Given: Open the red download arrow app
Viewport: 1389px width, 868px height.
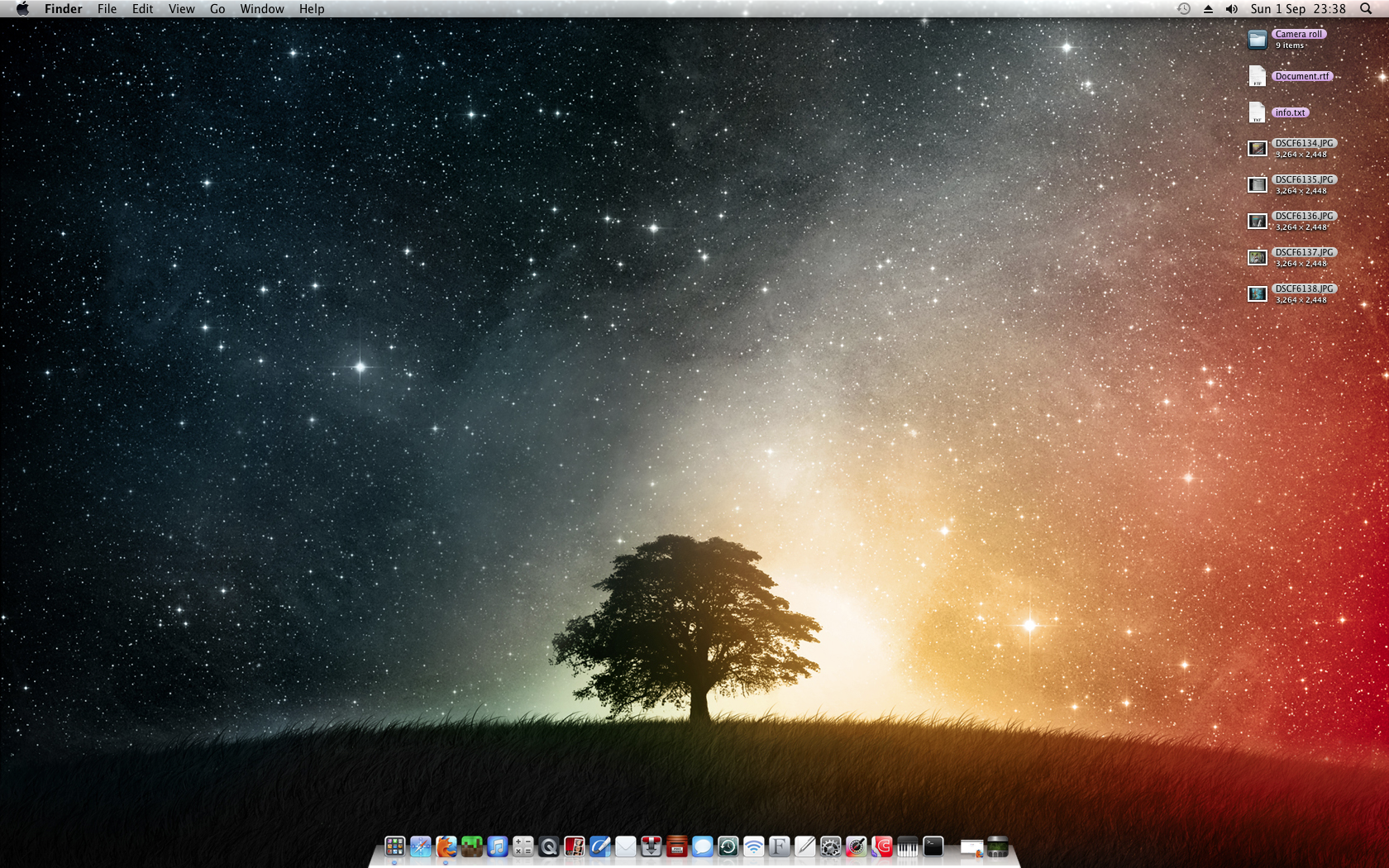Looking at the screenshot, I should pos(652,847).
